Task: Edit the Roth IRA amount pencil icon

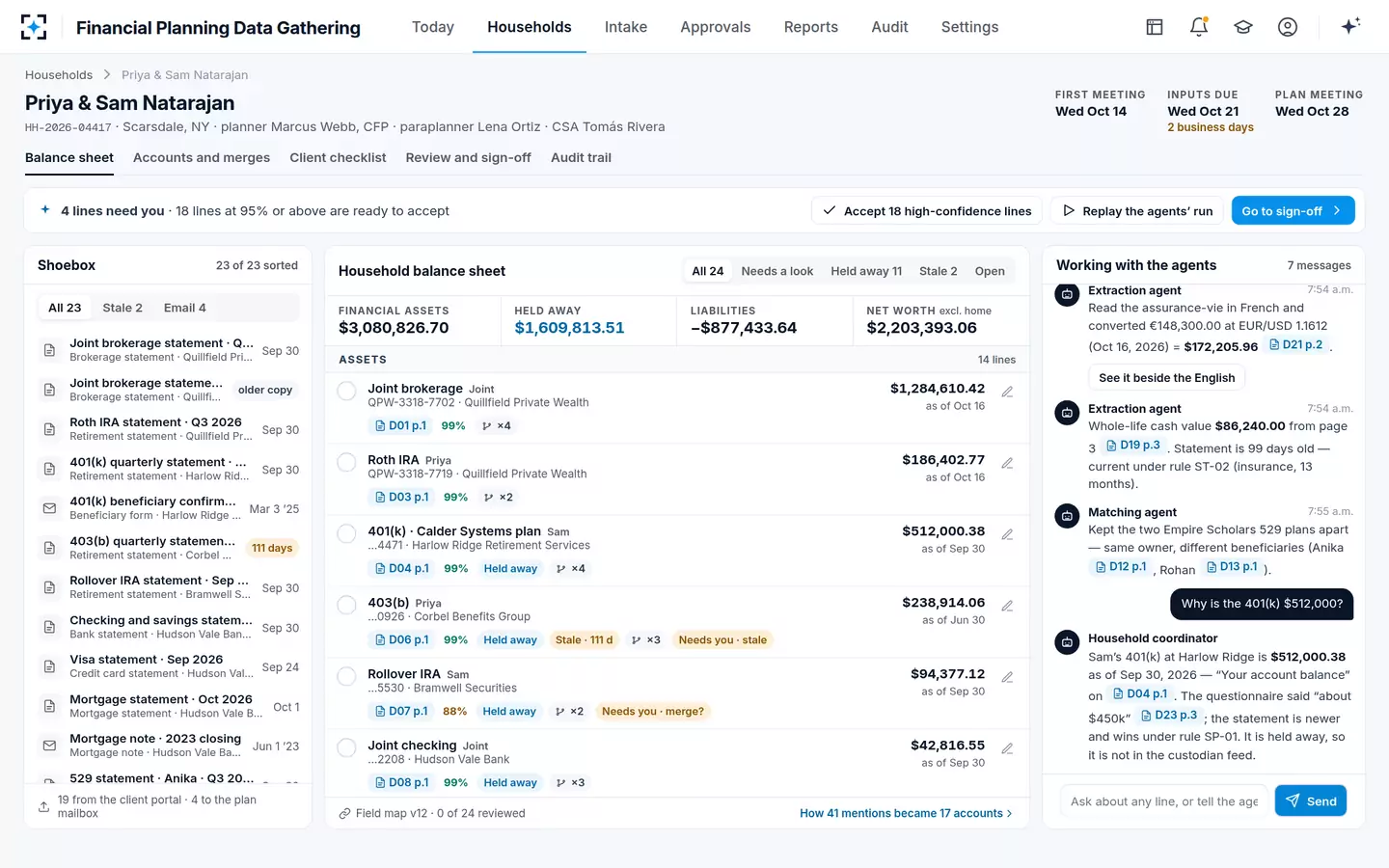Action: pyautogui.click(x=1007, y=463)
